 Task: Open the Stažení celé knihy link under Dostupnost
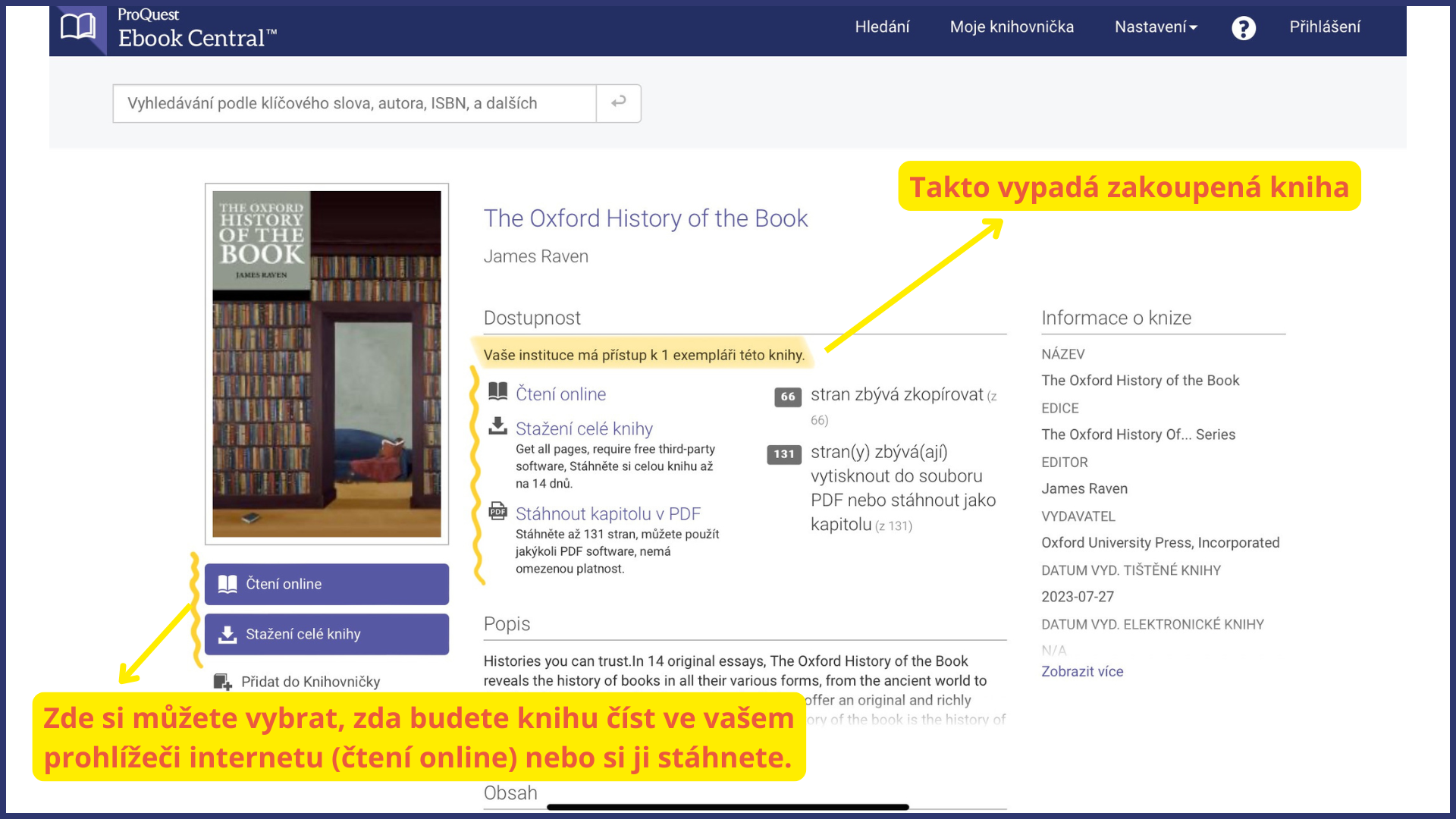(584, 429)
